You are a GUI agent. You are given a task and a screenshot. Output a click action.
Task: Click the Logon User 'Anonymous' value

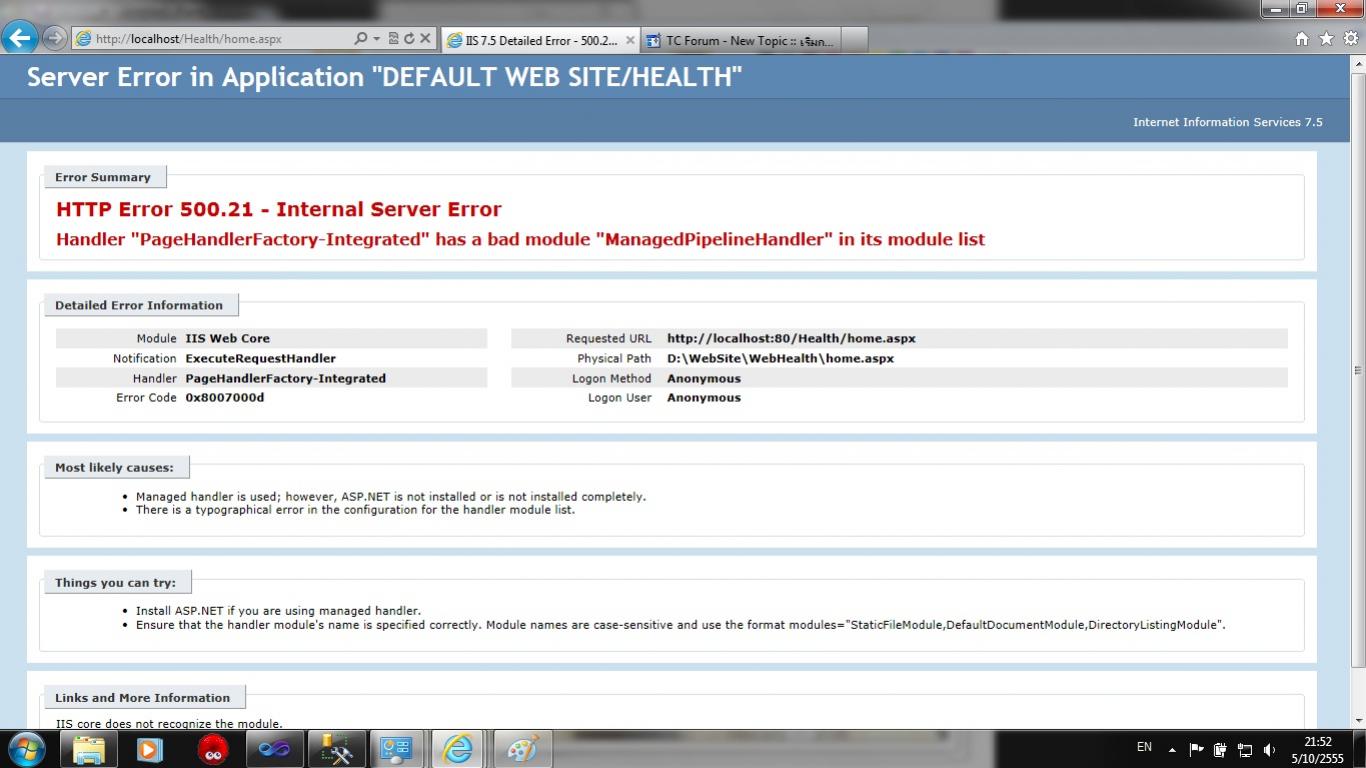pos(704,397)
